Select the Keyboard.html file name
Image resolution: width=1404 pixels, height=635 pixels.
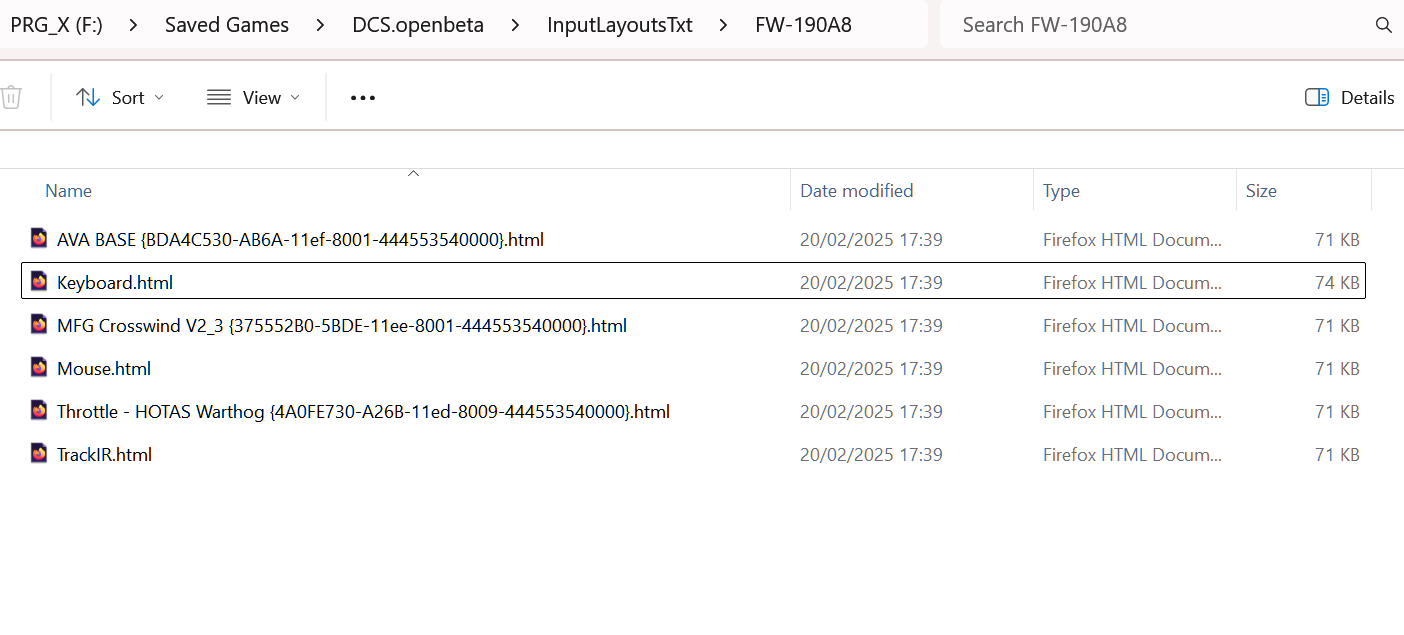pos(115,283)
